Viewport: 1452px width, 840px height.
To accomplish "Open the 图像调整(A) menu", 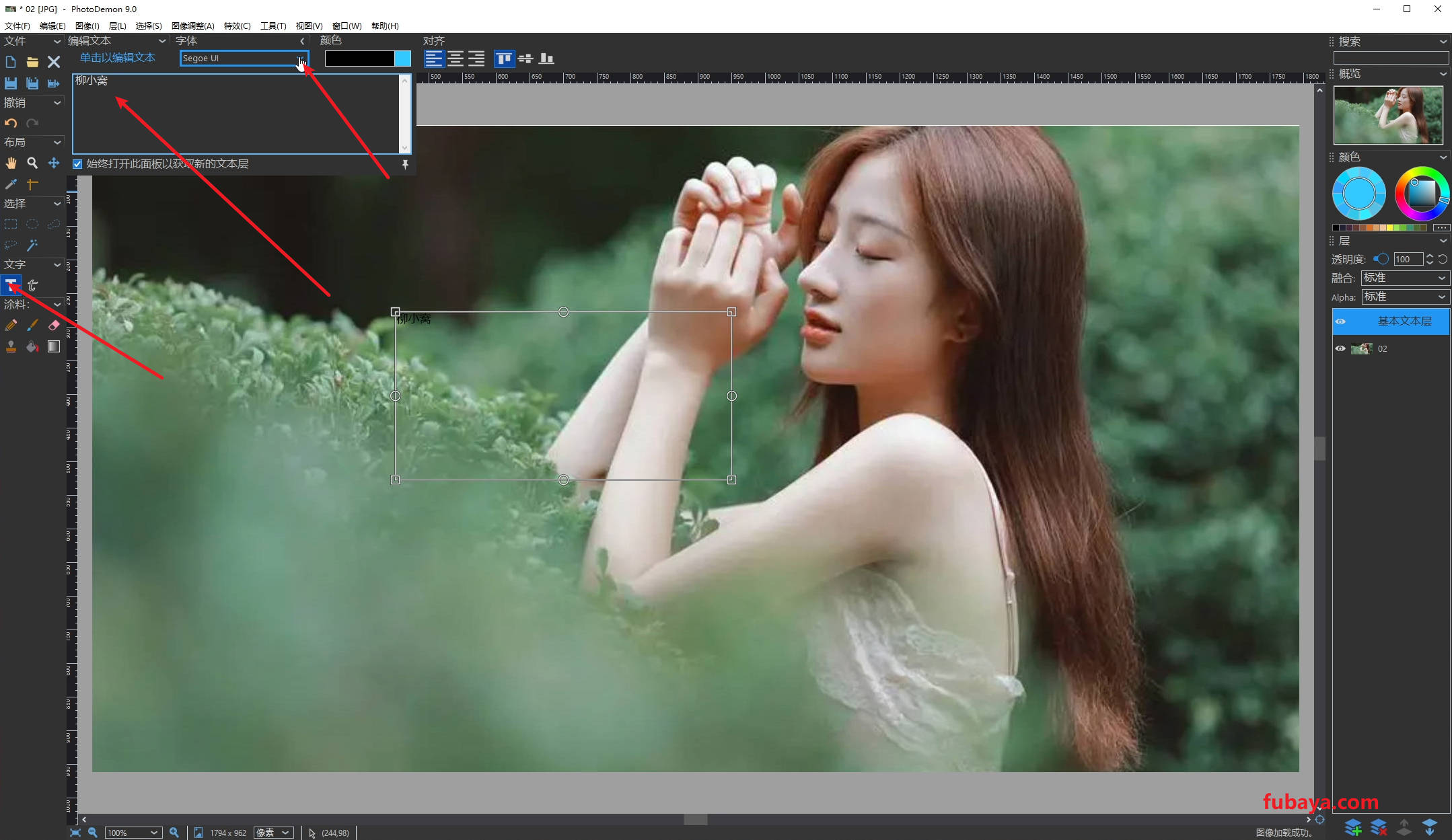I will 192,26.
